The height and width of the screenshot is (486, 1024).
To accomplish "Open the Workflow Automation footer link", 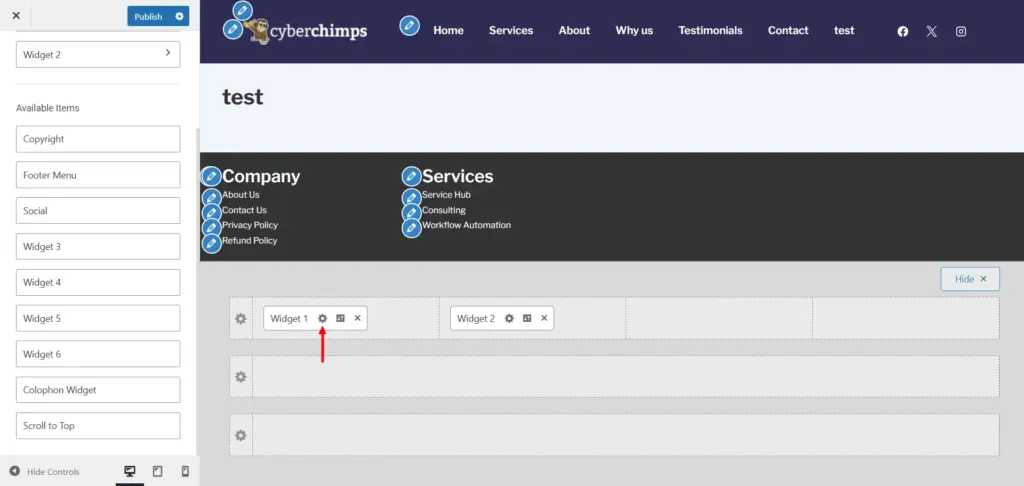I will 466,225.
